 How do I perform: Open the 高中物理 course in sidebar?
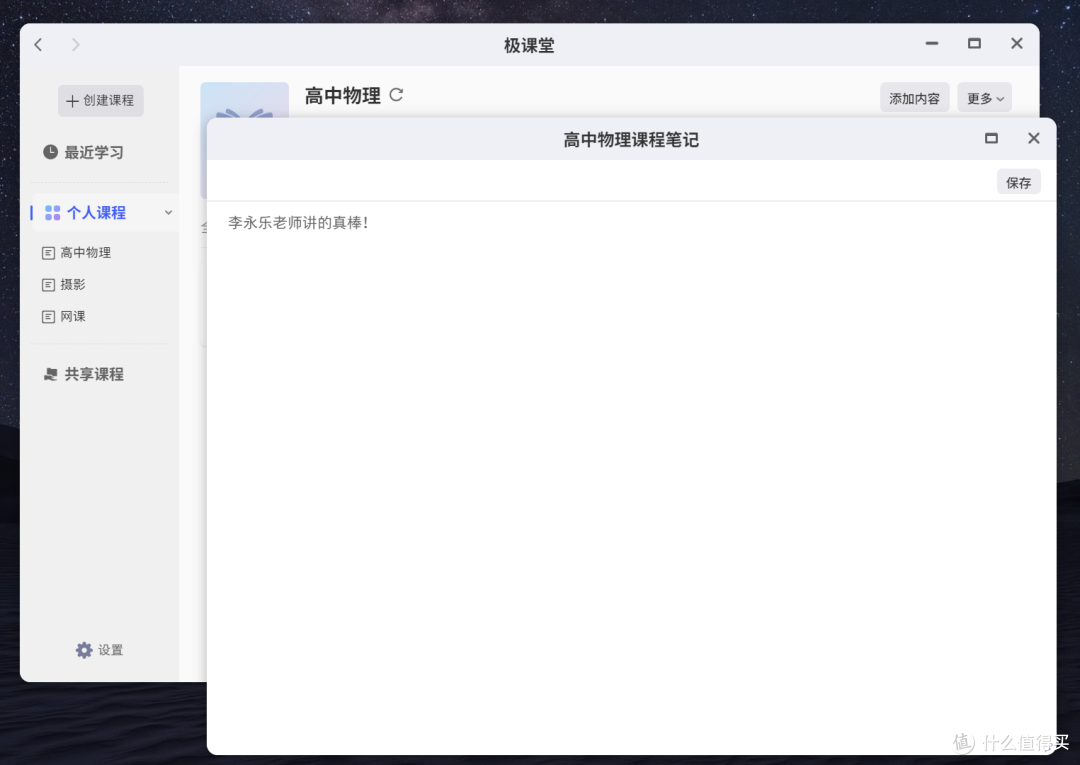tap(76, 253)
